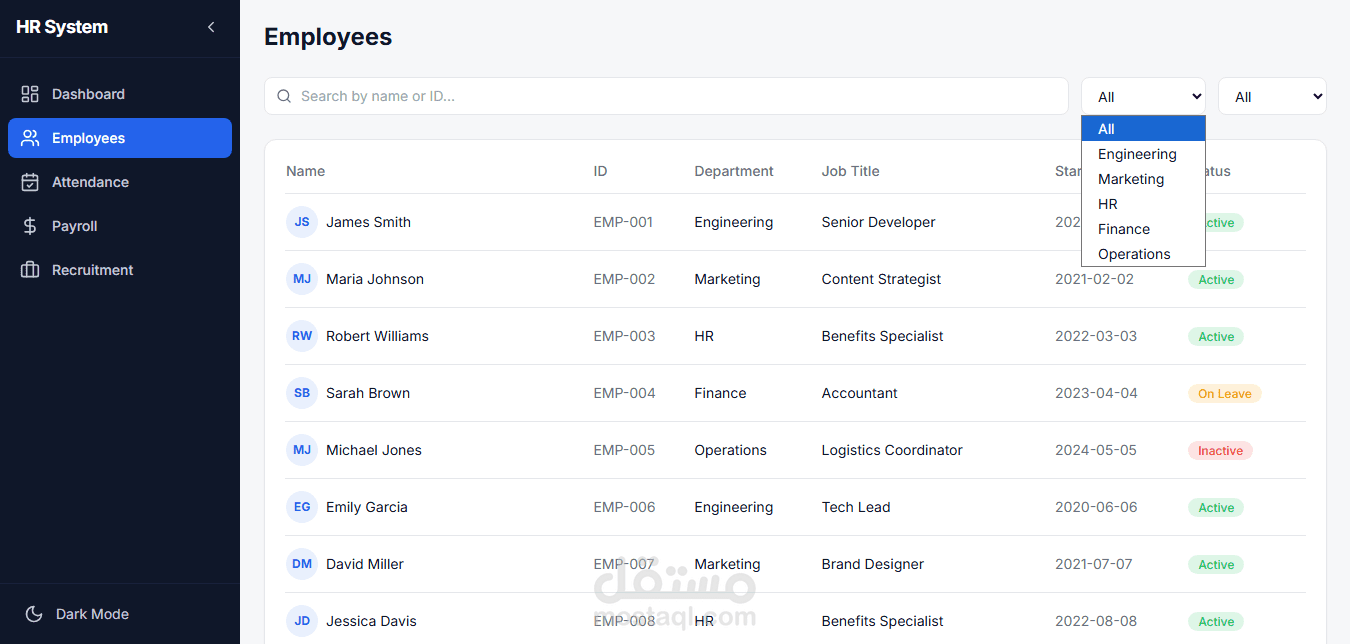Click the Recruitment briefcase icon
This screenshot has height=644, width=1350.
point(30,270)
